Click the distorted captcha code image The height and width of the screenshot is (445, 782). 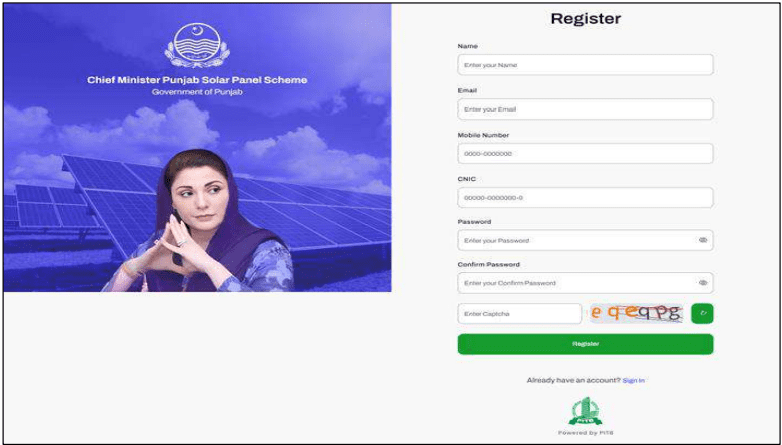636,313
